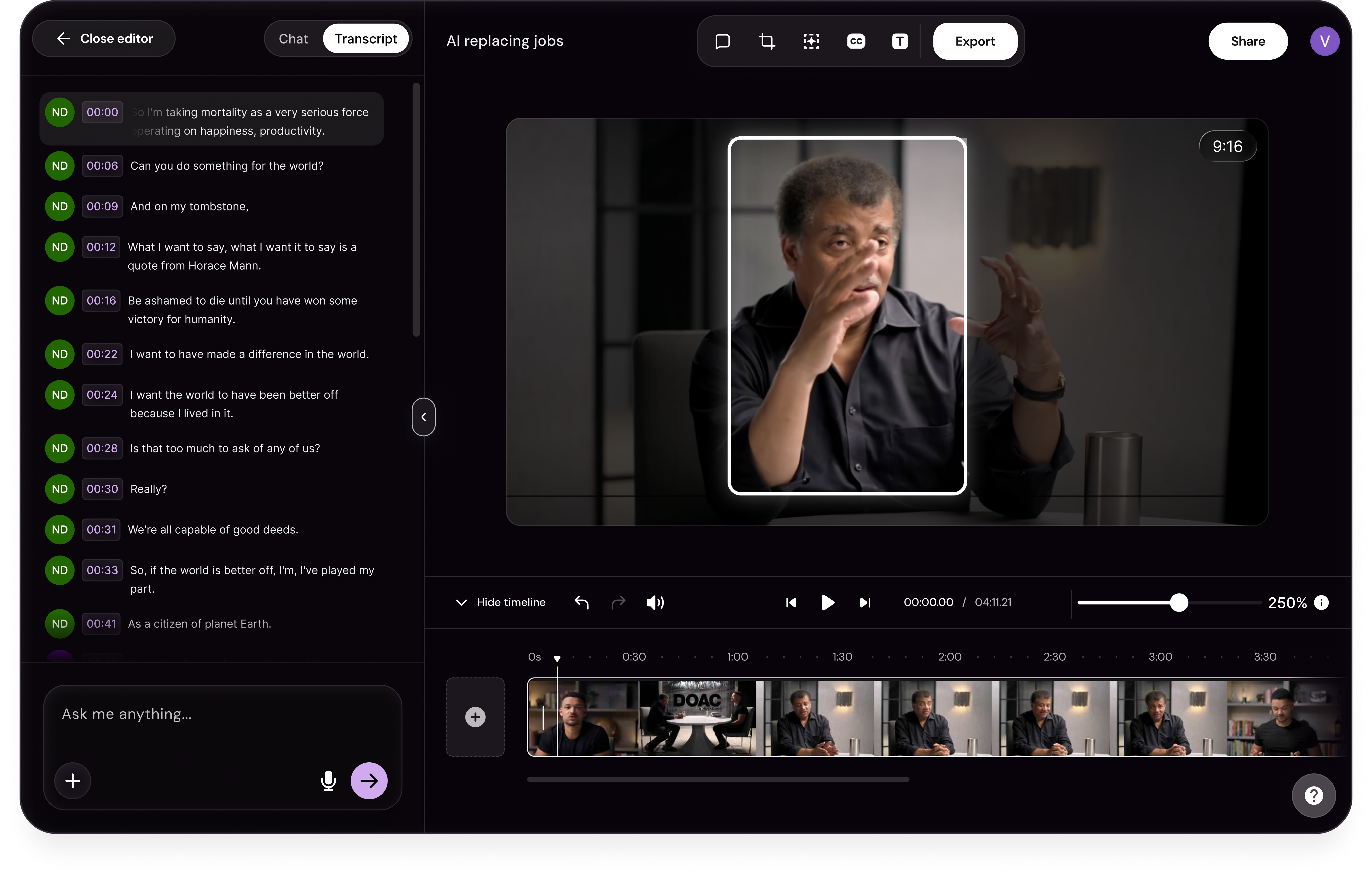Close the editor
Screen dimensions: 1372x877
104,38
